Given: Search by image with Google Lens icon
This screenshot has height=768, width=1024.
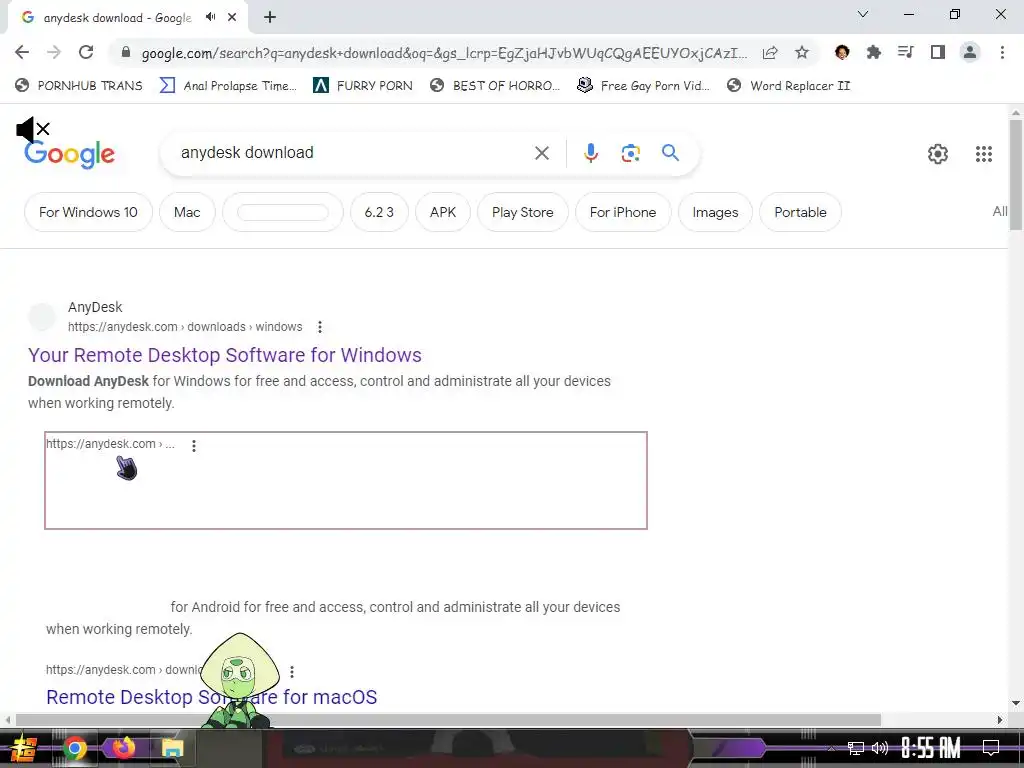Looking at the screenshot, I should (x=631, y=153).
